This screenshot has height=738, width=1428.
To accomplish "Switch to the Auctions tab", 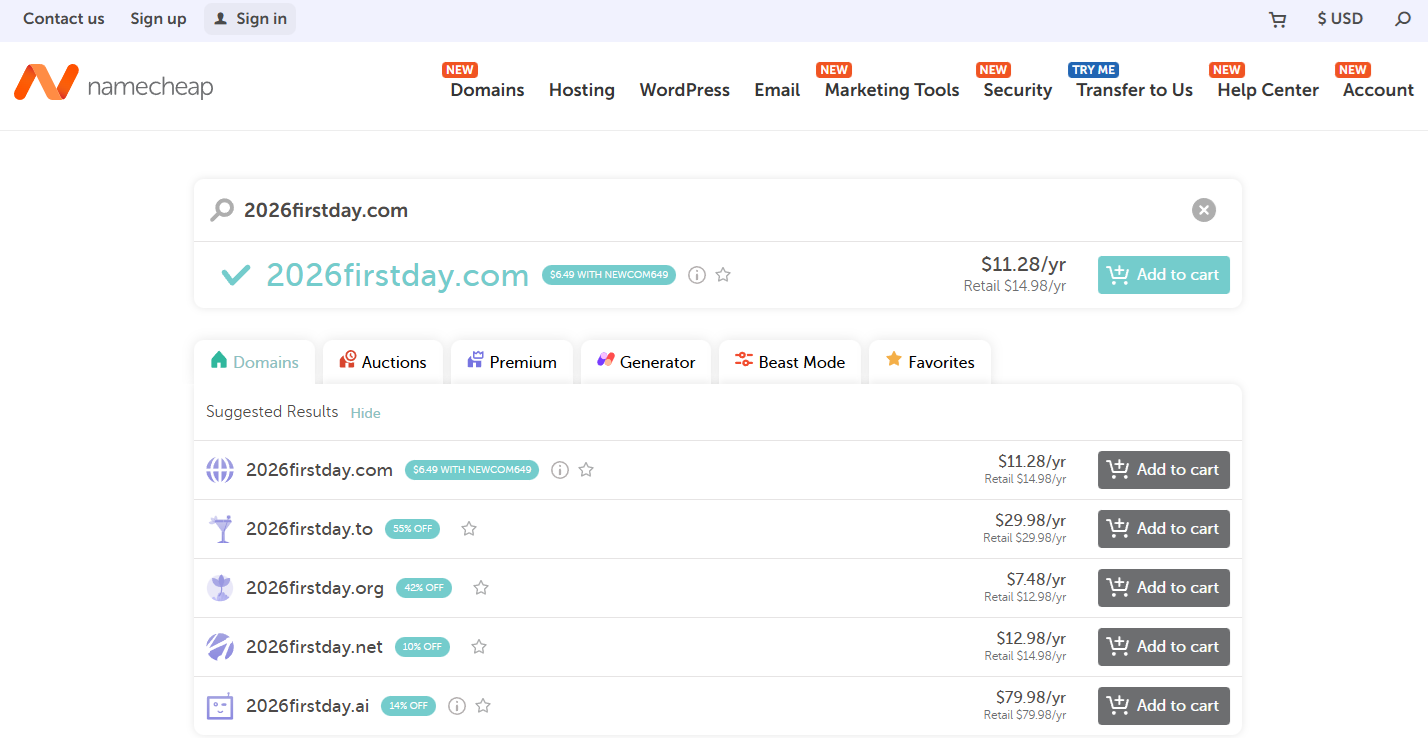I will (383, 362).
